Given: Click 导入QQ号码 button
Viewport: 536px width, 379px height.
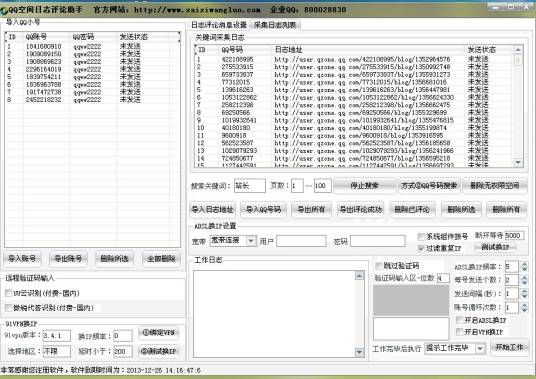Looking at the screenshot, I should click(263, 209).
